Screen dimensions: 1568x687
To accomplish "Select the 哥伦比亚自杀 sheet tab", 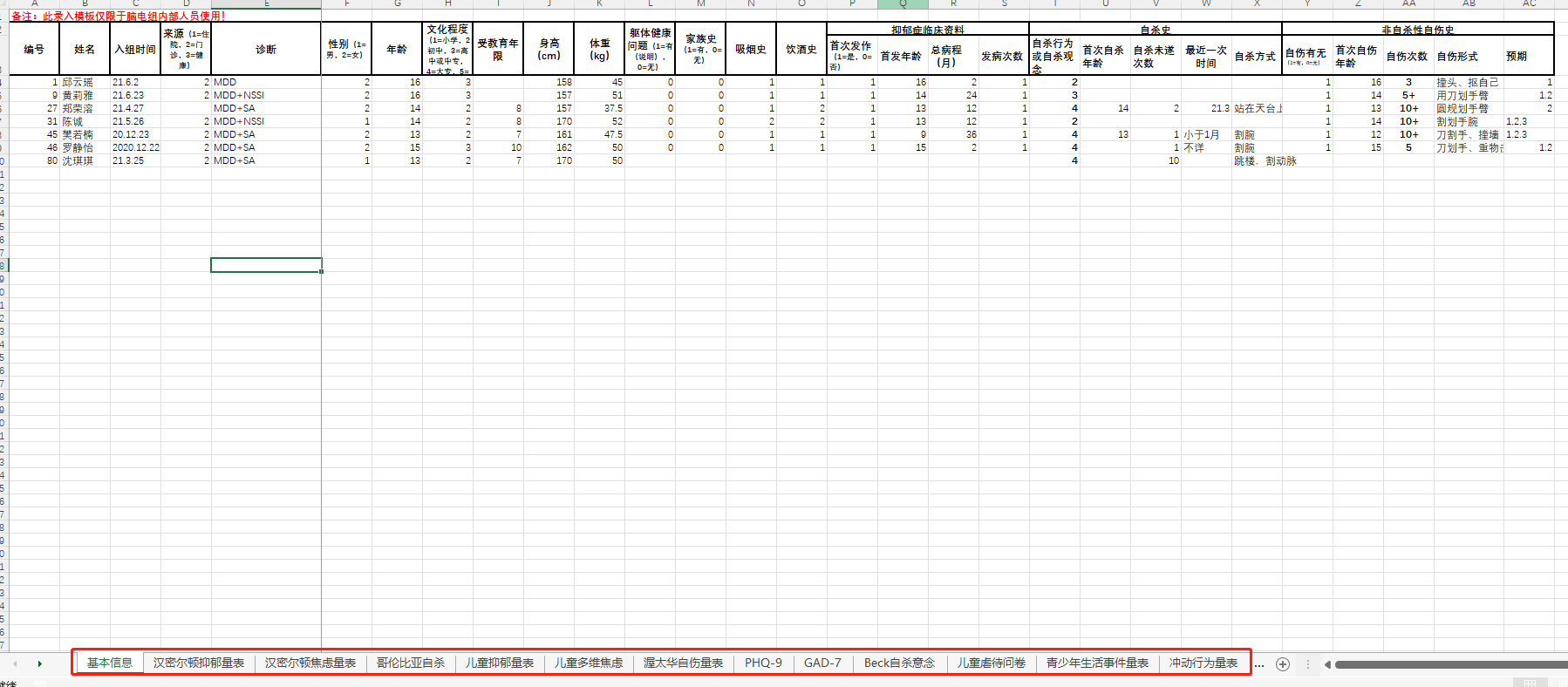I will 411,663.
